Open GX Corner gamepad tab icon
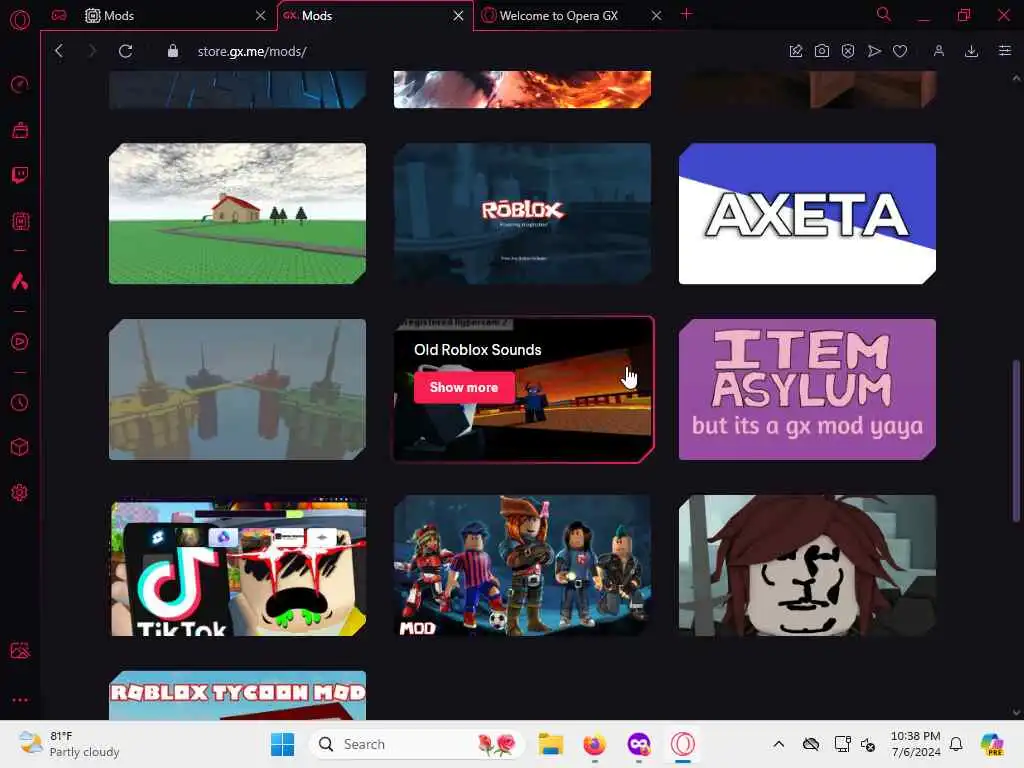 click(x=59, y=15)
